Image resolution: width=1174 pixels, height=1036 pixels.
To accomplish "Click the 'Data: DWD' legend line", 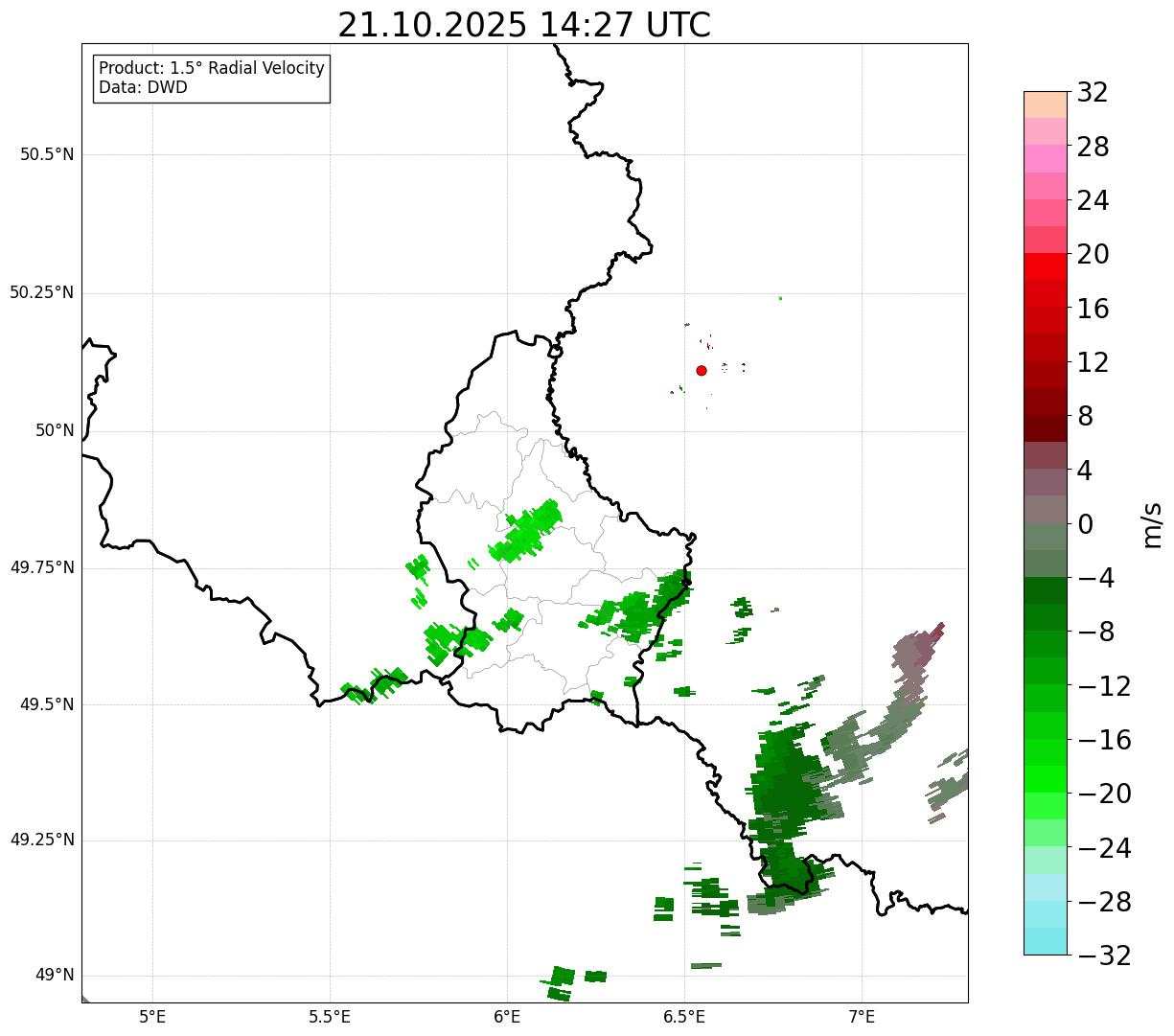I will click(143, 88).
